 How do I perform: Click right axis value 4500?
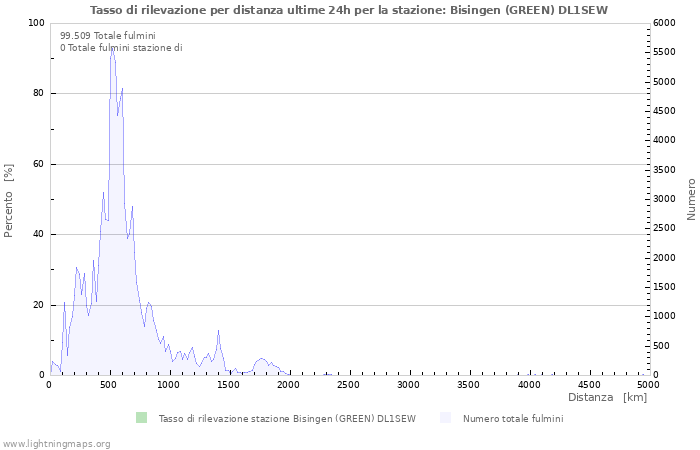664,111
